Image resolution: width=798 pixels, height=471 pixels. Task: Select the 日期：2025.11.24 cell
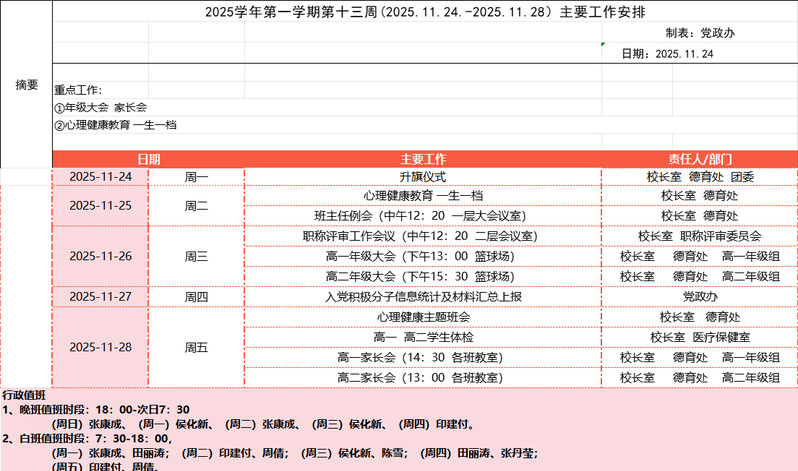[667, 53]
